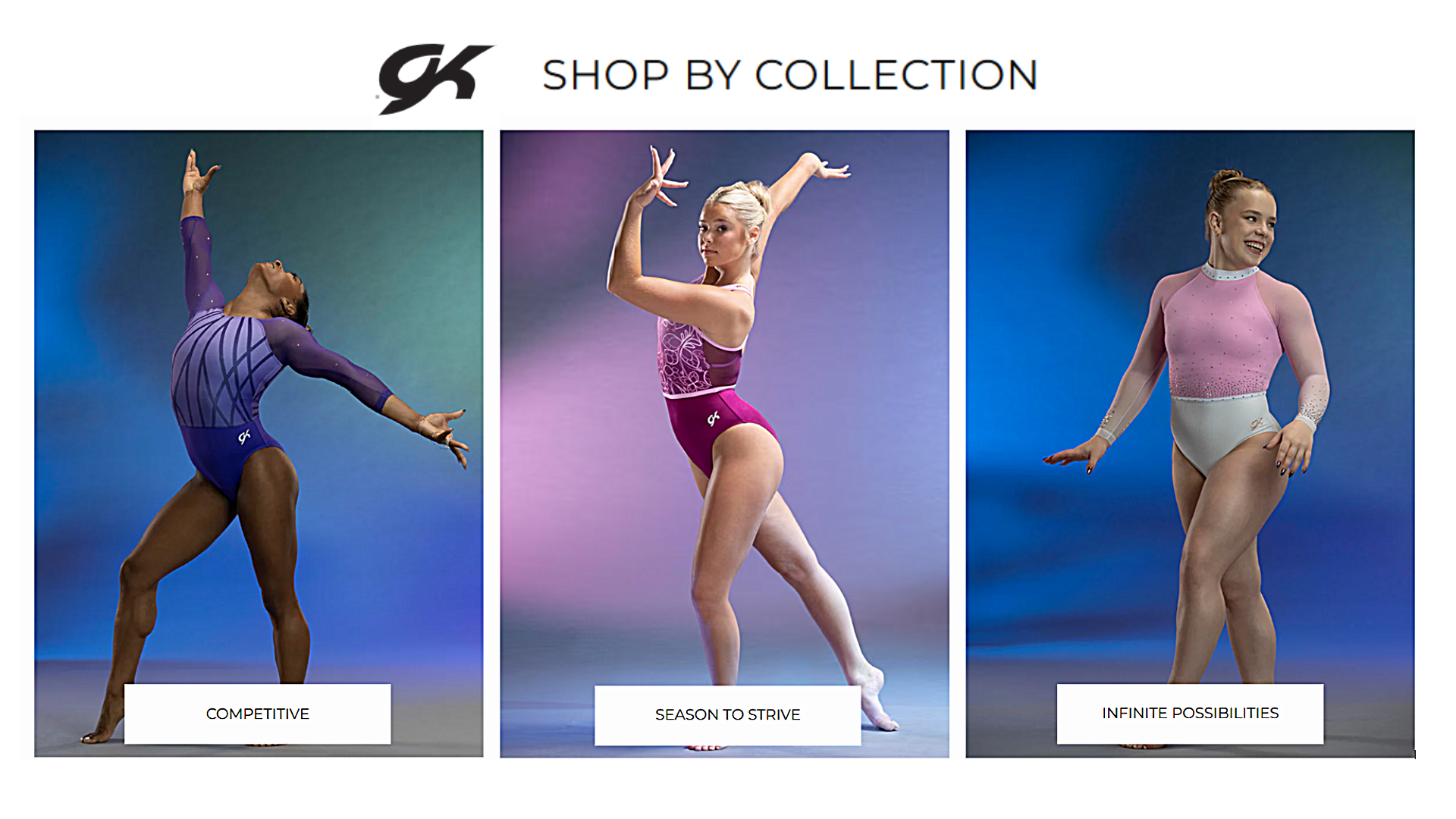Open the Season to Strive button
This screenshot has width=1456, height=819.
point(727,715)
